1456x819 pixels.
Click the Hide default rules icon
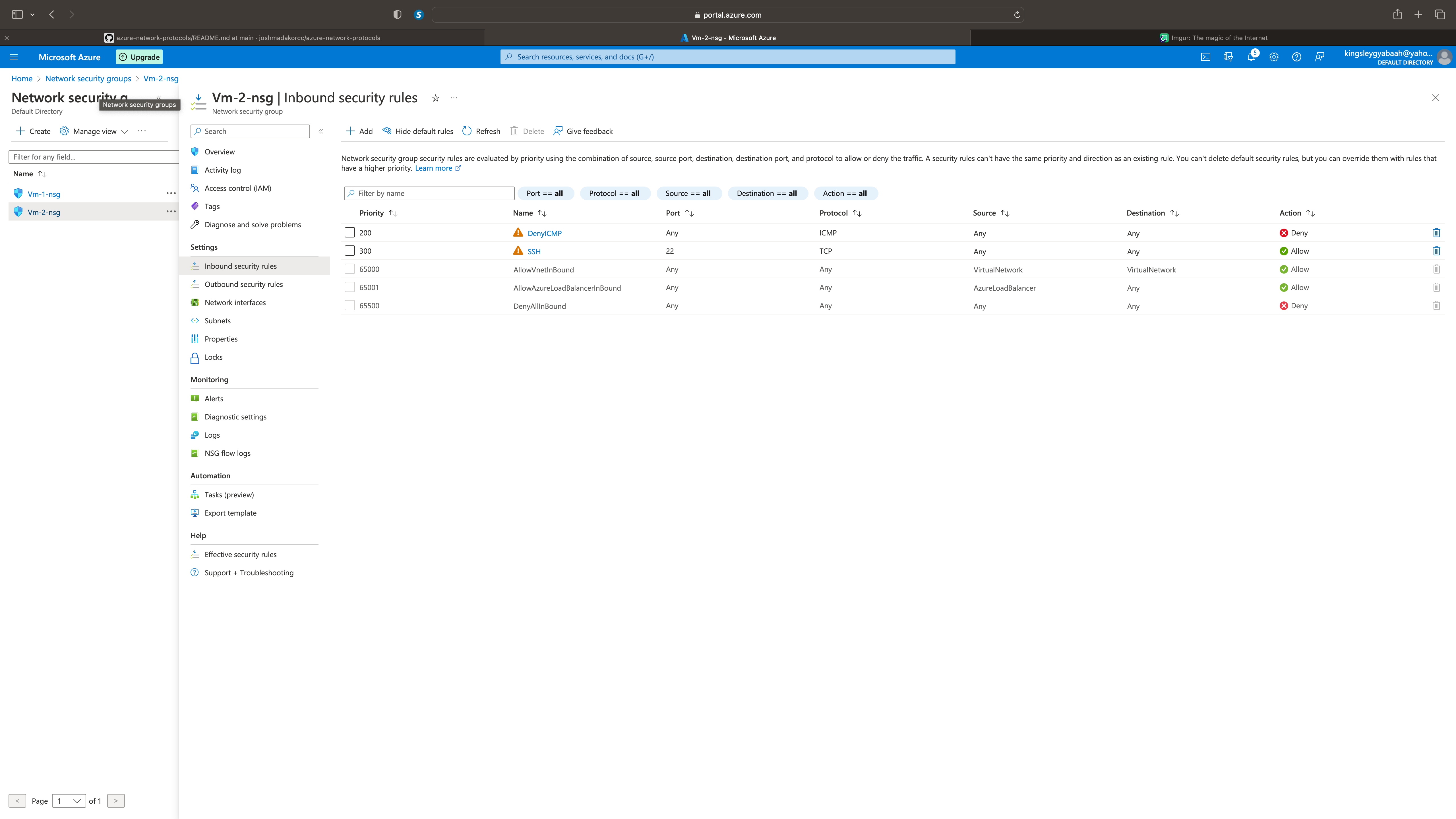(388, 131)
